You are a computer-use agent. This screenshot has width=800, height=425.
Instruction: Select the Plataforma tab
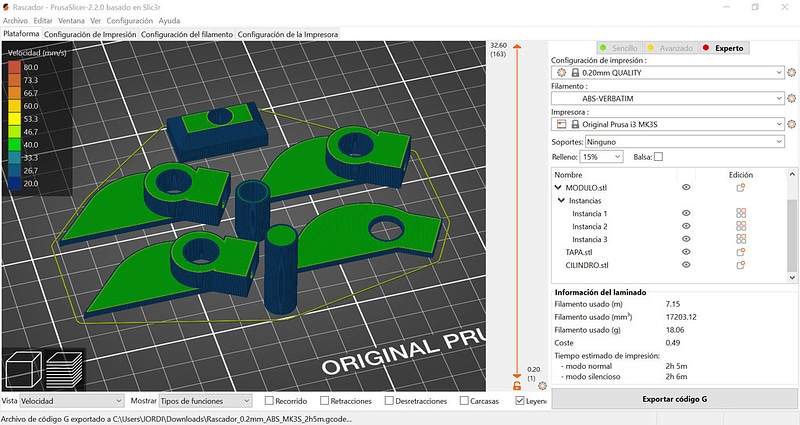tap(21, 34)
